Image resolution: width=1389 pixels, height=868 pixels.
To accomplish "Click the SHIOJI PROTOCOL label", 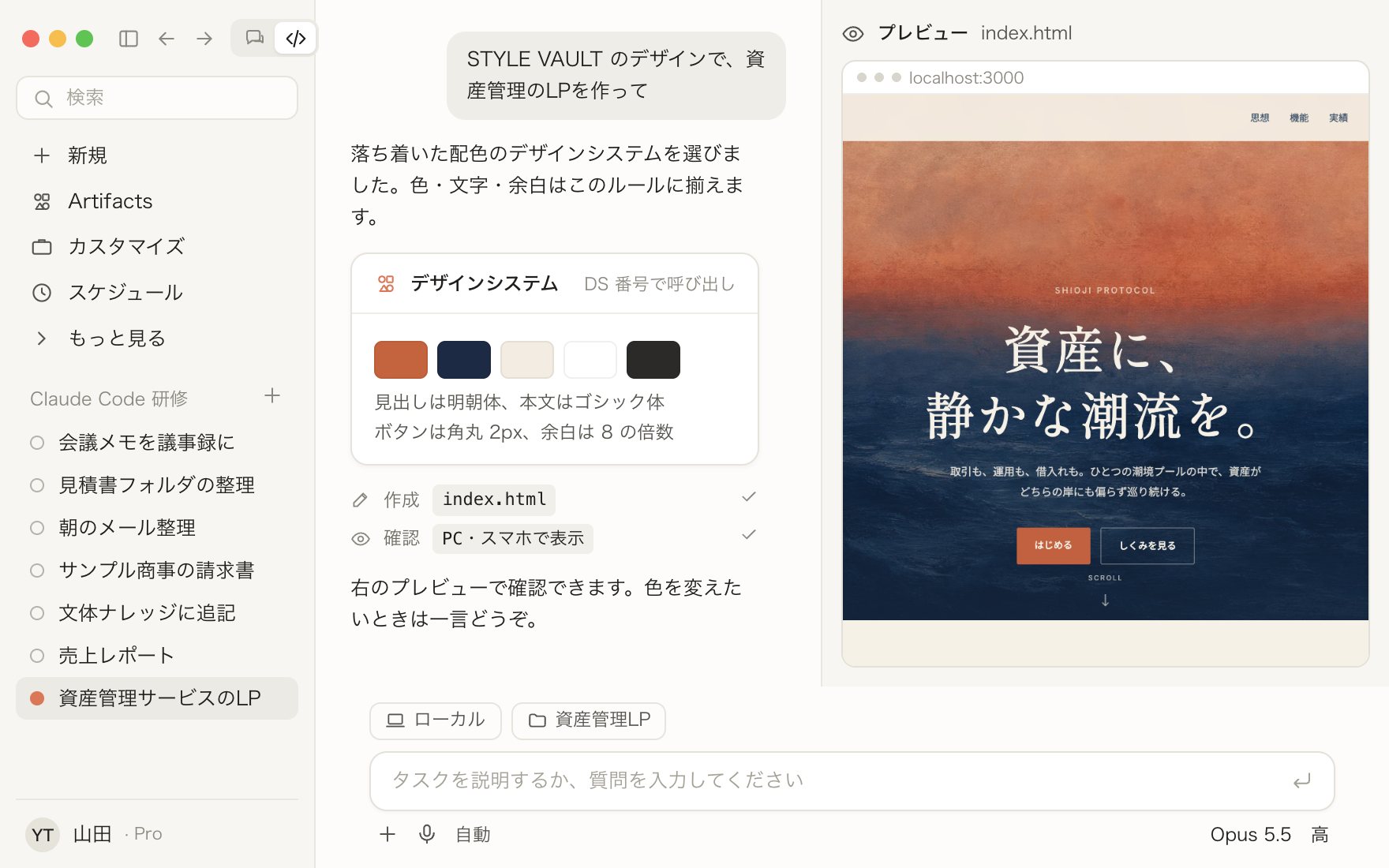I will 1105,291.
